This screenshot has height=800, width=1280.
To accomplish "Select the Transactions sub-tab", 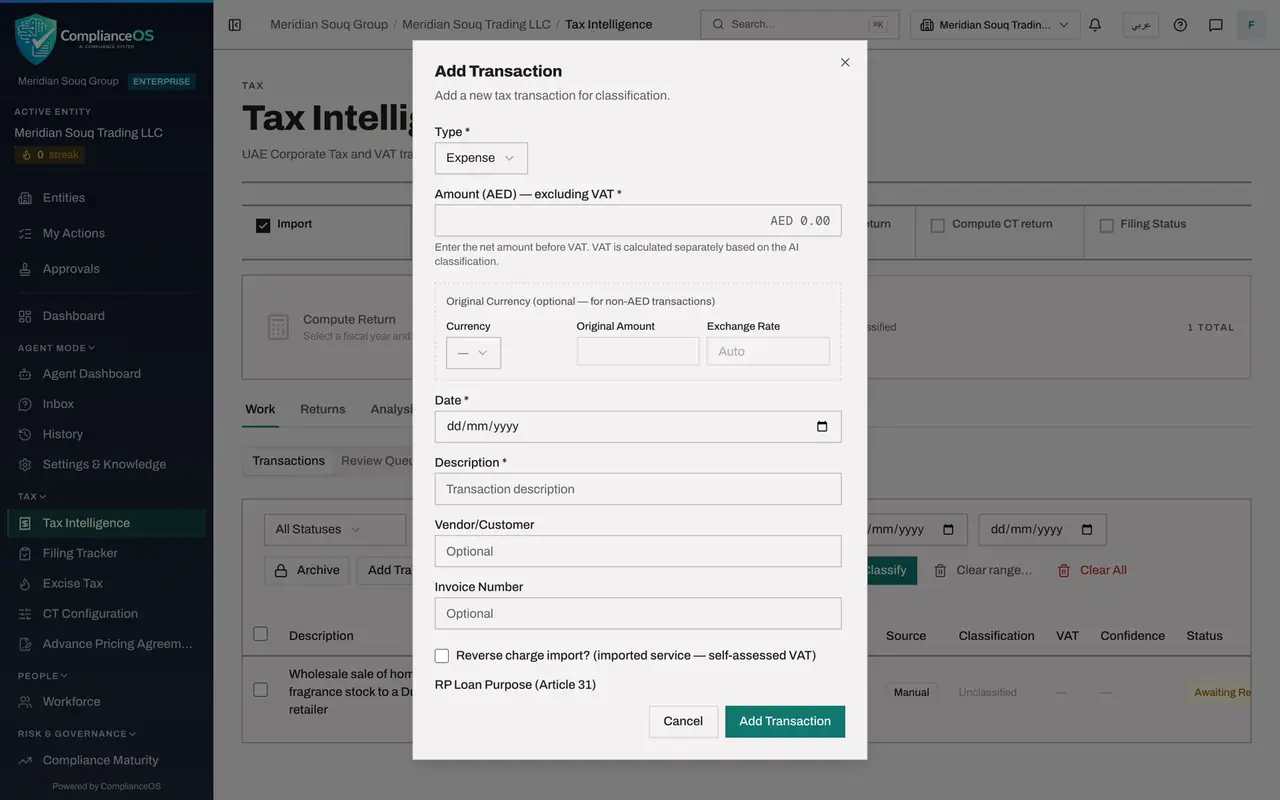I will point(288,461).
